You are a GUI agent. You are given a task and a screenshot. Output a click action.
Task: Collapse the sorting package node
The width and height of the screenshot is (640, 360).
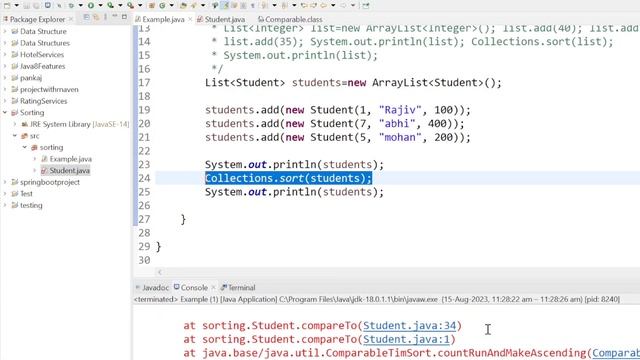point(24,147)
